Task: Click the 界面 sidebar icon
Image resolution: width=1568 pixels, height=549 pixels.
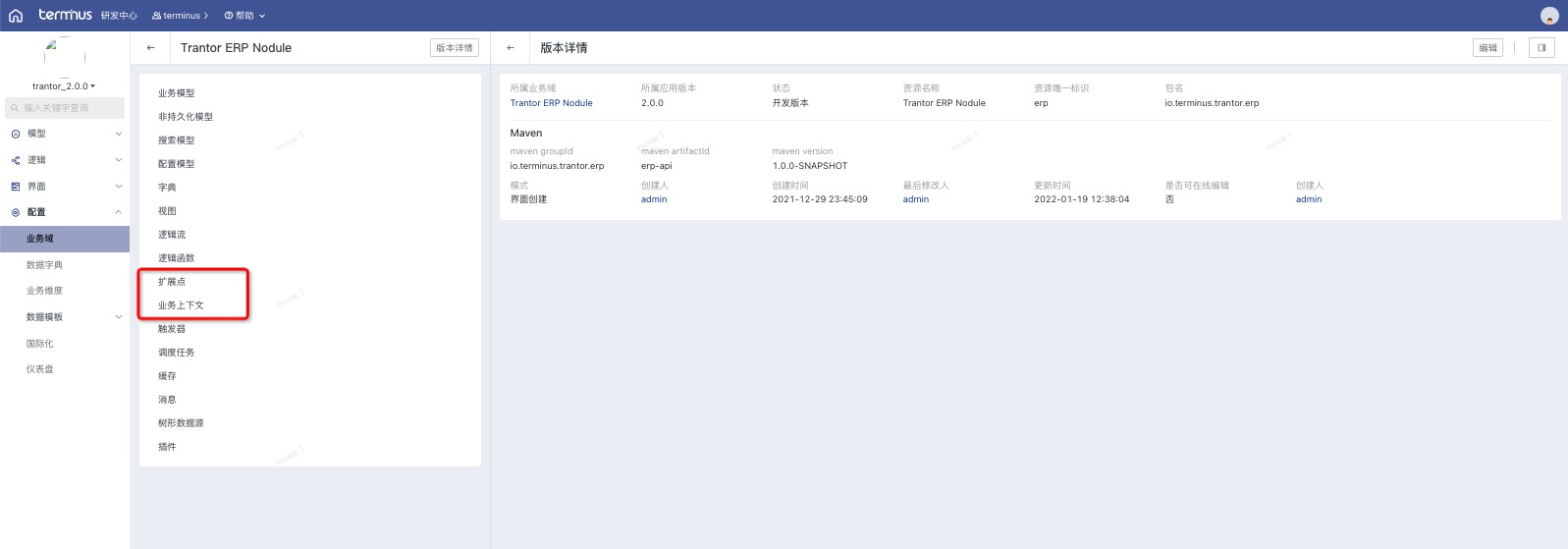Action: coord(15,187)
